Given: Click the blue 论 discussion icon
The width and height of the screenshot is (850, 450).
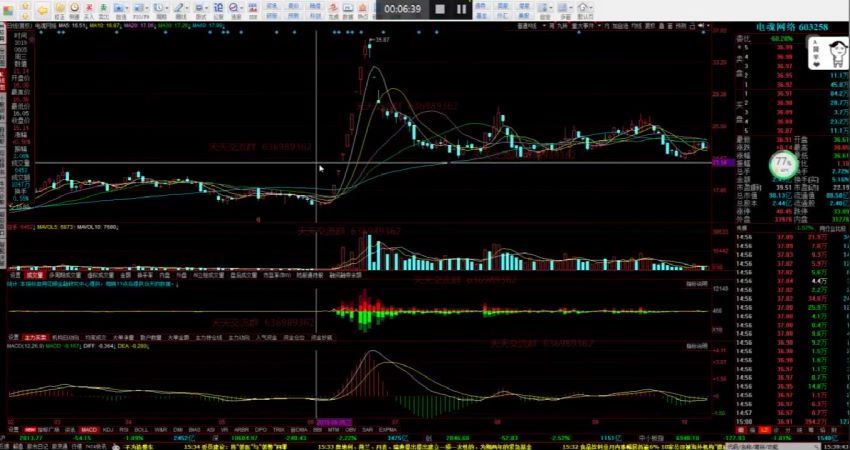Looking at the screenshot, I should click(x=218, y=8).
